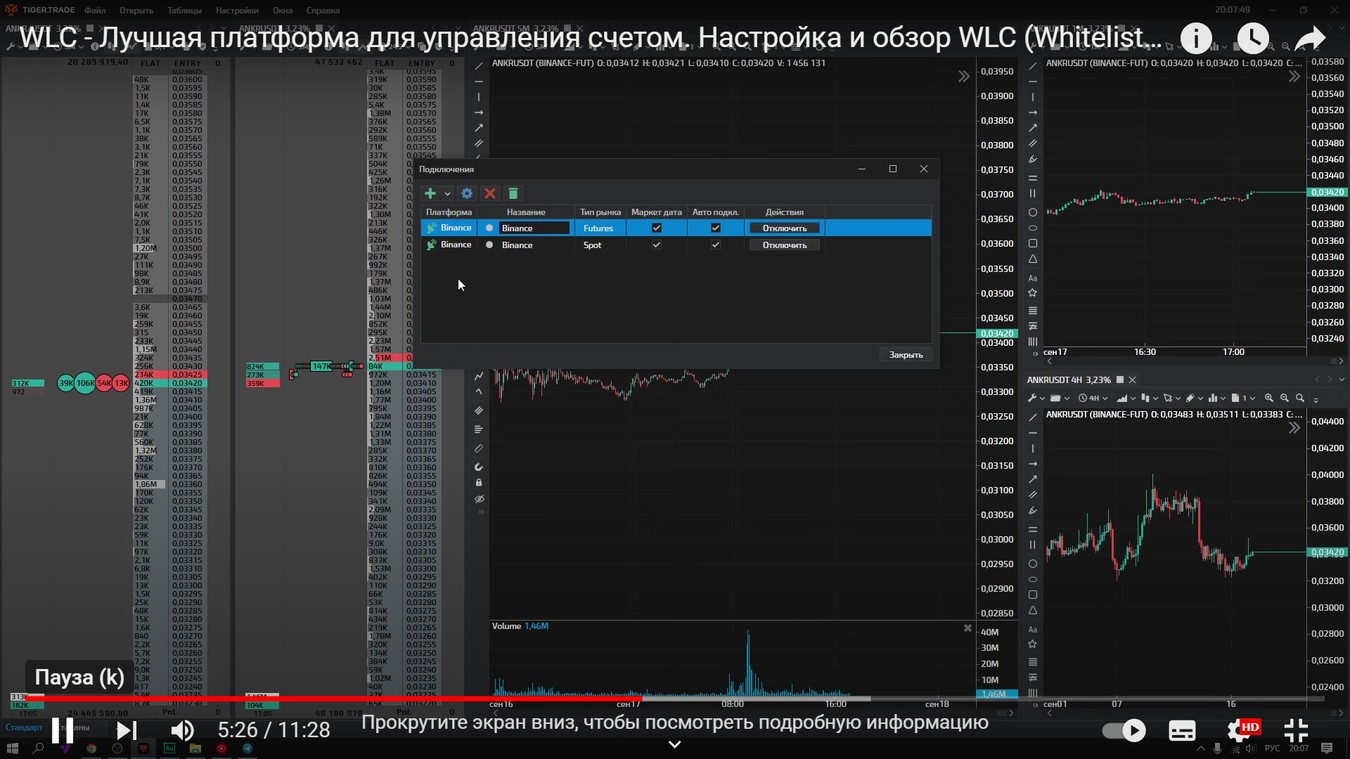
Task: Add a new connection with the green plus
Action: tap(430, 193)
